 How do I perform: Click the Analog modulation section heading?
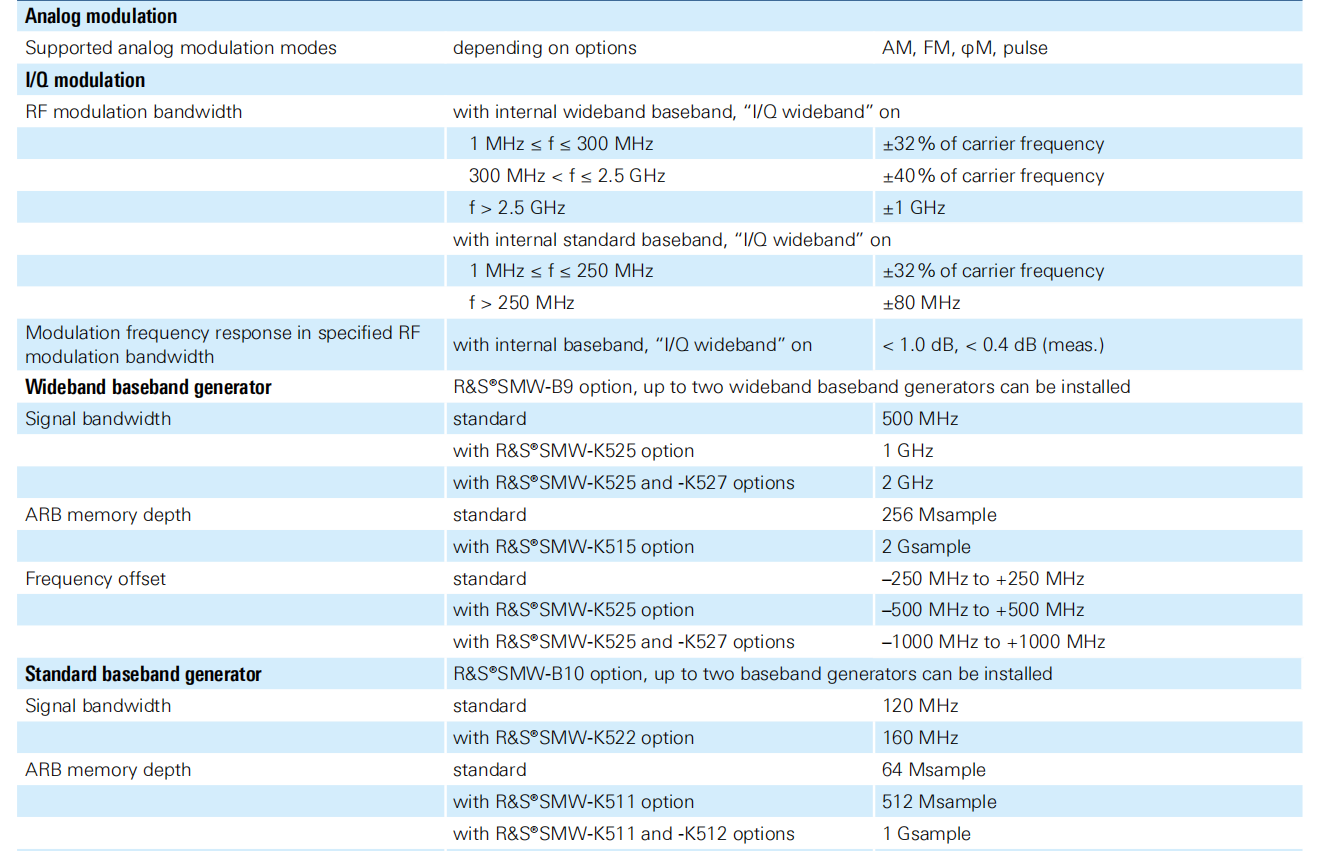[101, 16]
